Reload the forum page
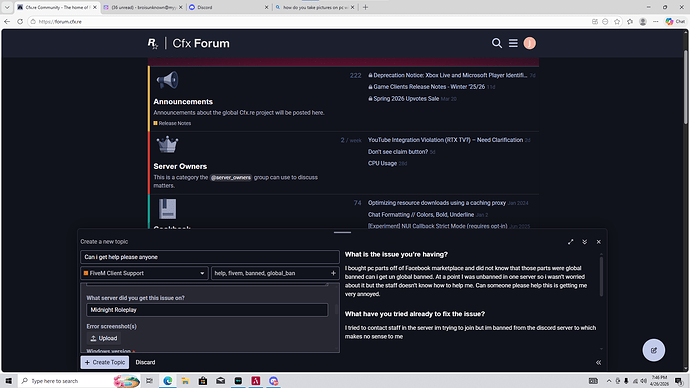This screenshot has width=690, height=388. 20,21
